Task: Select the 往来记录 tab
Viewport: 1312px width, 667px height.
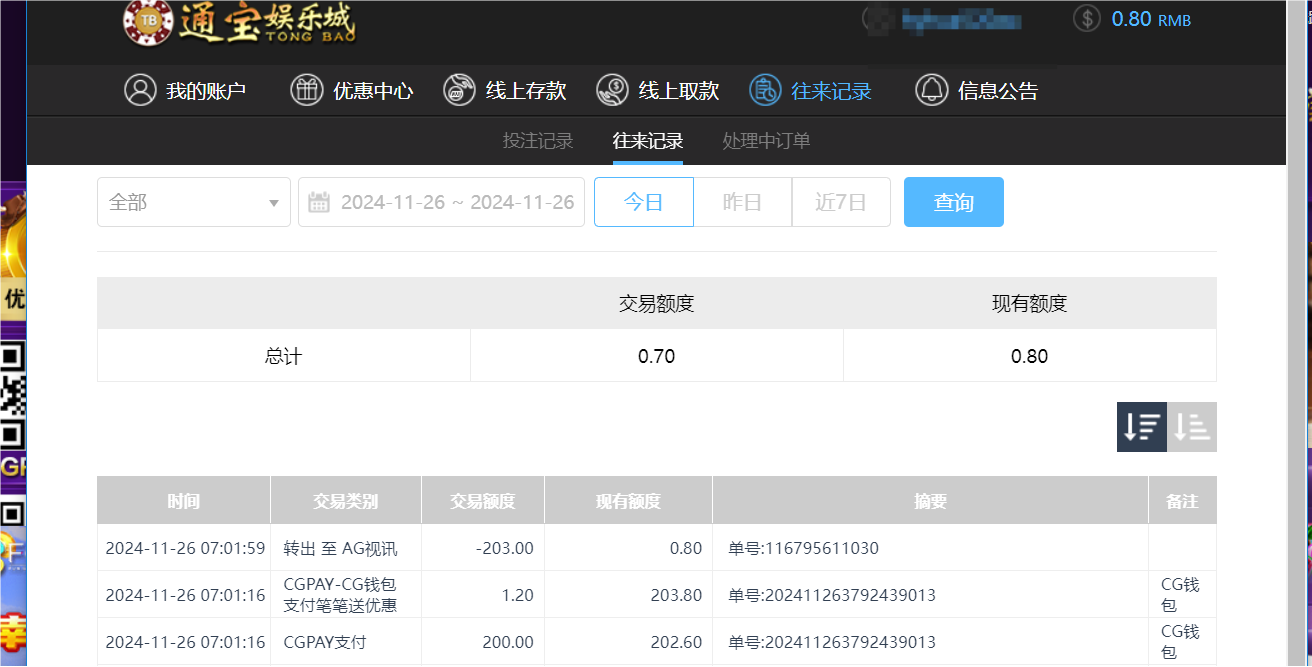Action: coord(647,141)
